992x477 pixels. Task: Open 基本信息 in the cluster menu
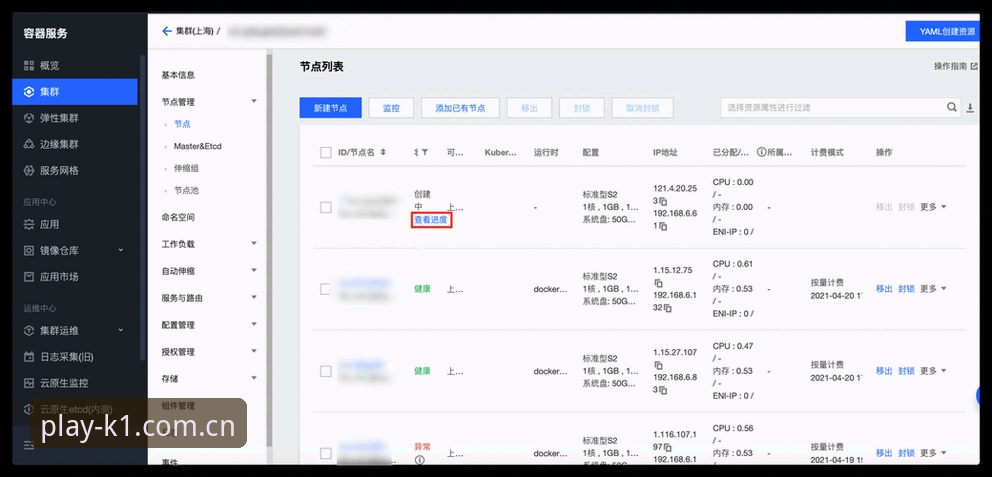[178, 75]
